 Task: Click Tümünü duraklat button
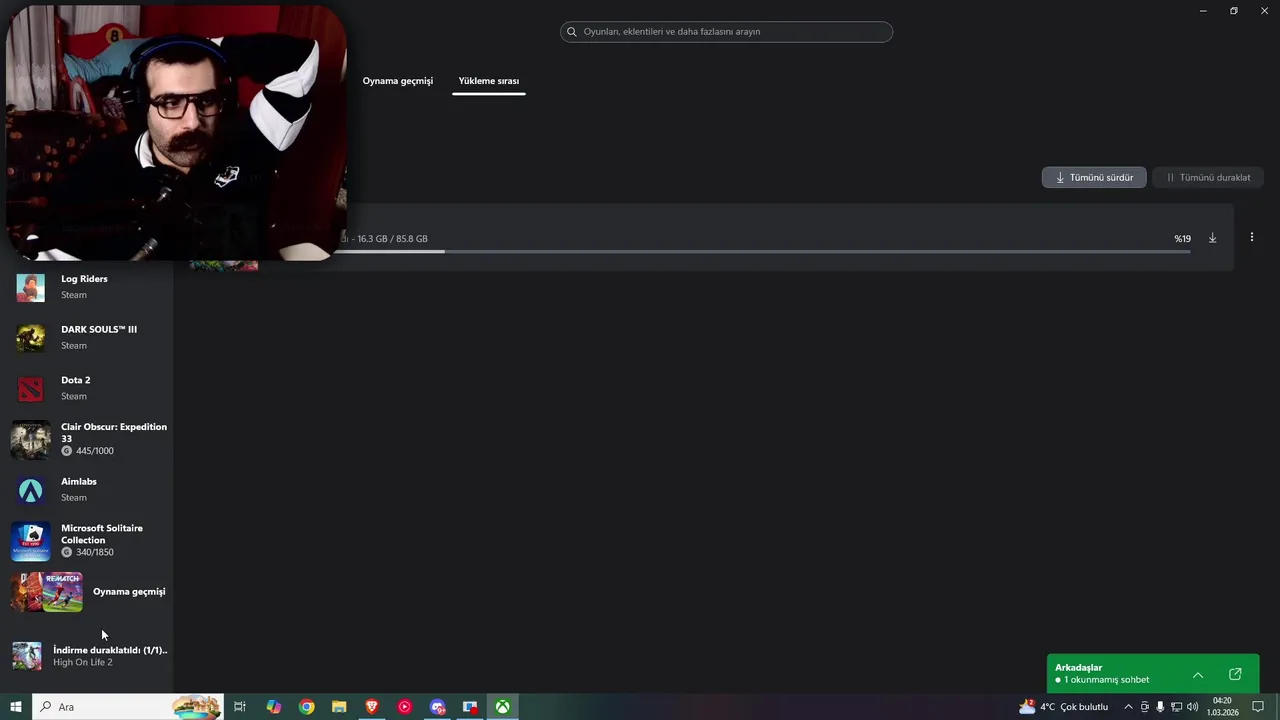[x=1208, y=177]
